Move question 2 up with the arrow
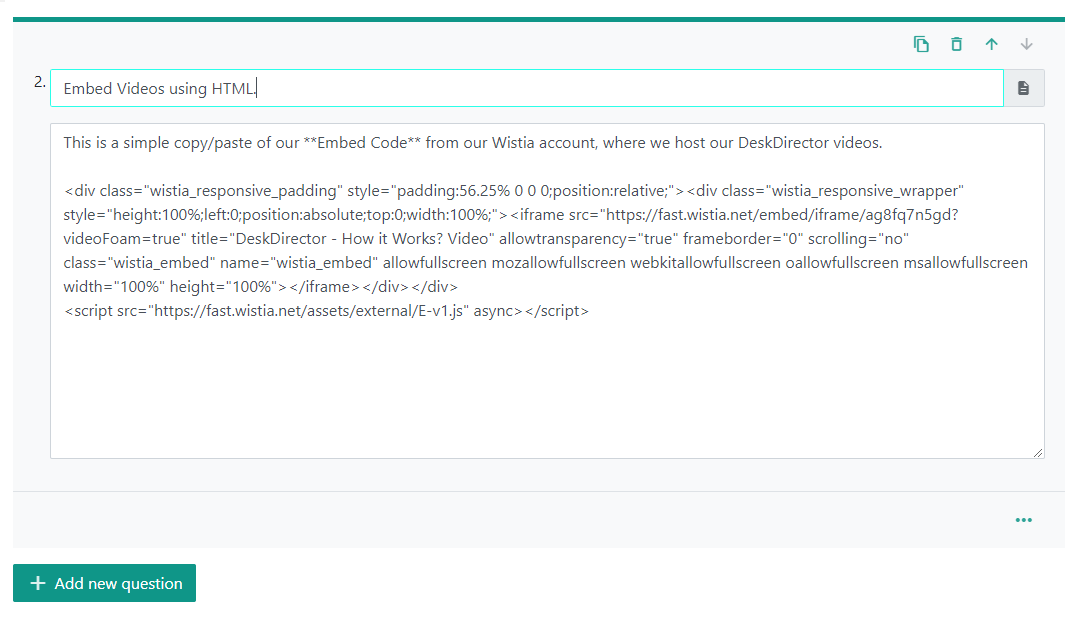The height and width of the screenshot is (623, 1080). [991, 44]
